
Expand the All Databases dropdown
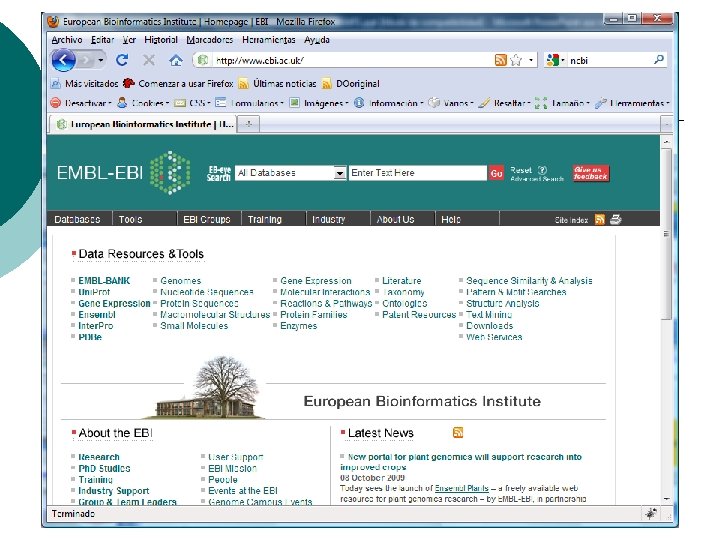[x=339, y=173]
